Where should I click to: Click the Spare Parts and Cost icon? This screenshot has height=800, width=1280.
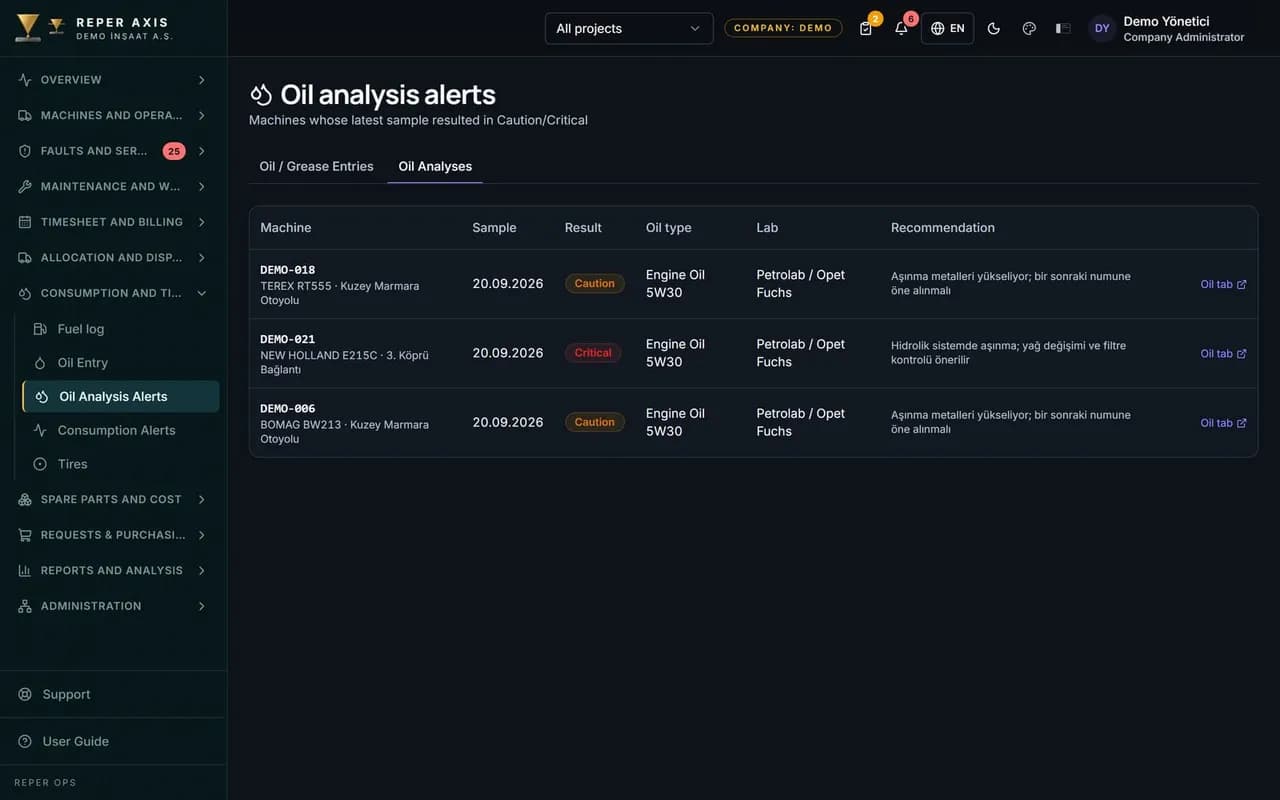(x=25, y=499)
